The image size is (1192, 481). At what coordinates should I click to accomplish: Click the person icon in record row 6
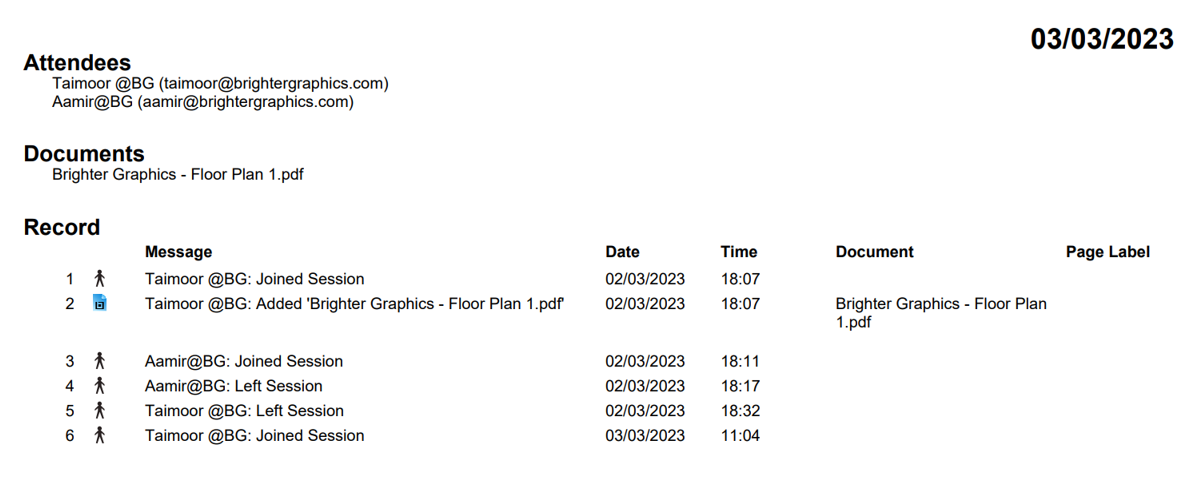99,435
